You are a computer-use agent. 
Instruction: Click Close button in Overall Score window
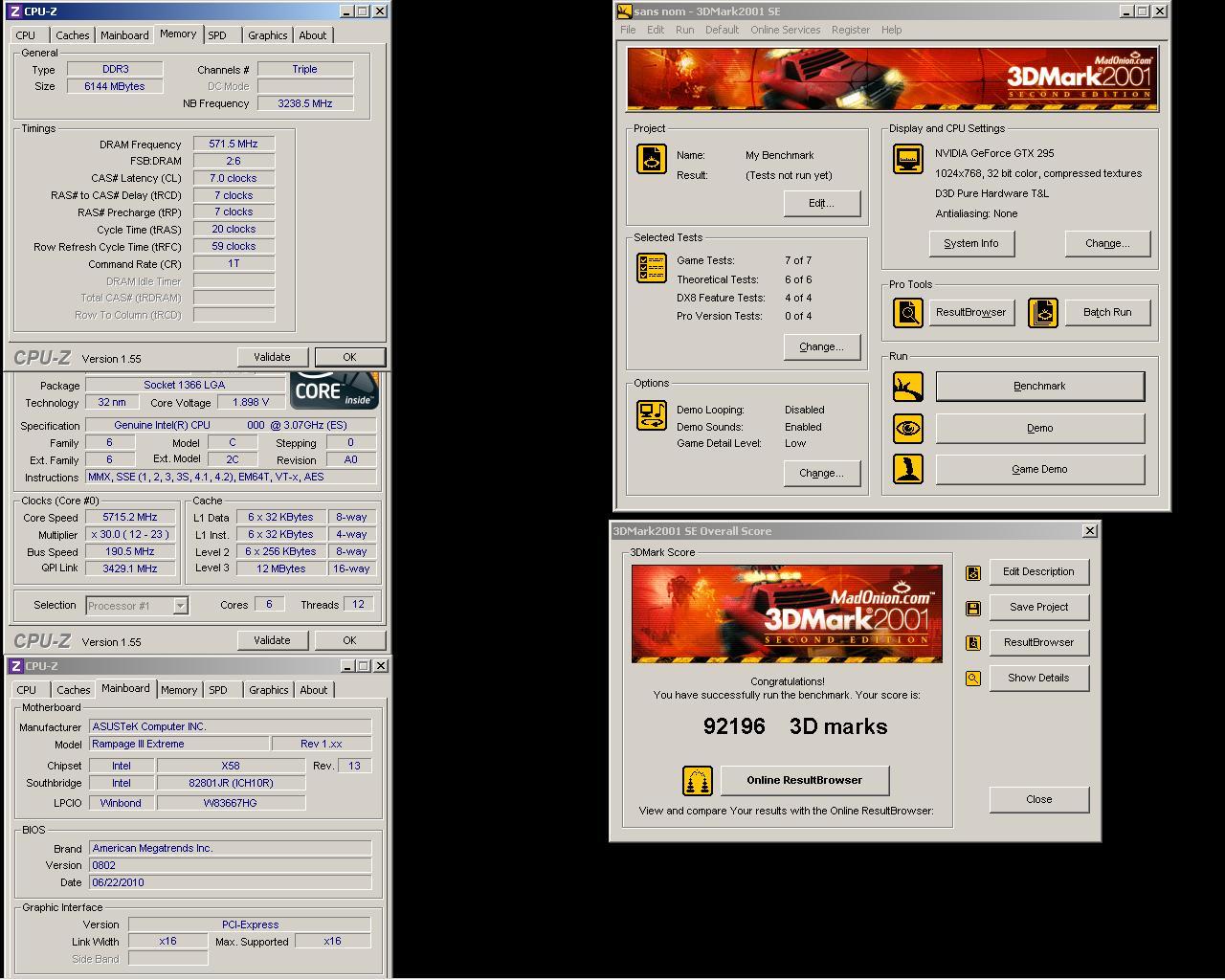tap(1038, 799)
